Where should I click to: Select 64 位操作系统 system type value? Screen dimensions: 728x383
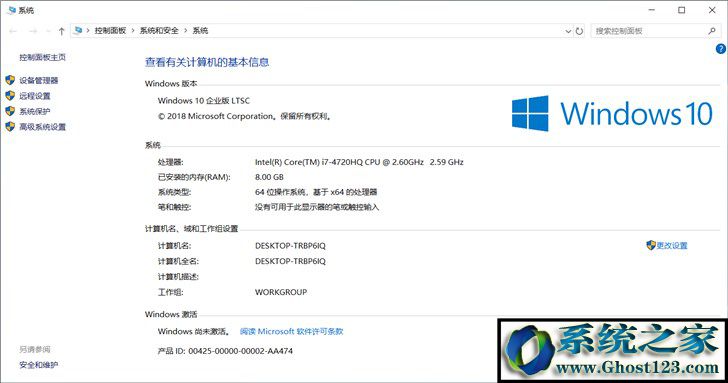[x=316, y=192]
